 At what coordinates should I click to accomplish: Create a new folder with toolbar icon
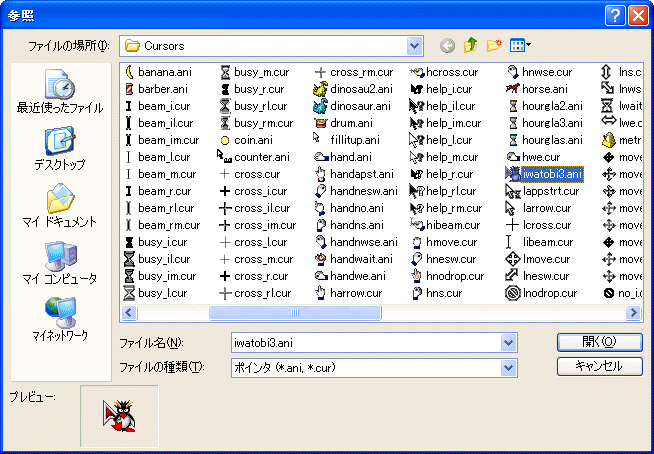pos(494,46)
